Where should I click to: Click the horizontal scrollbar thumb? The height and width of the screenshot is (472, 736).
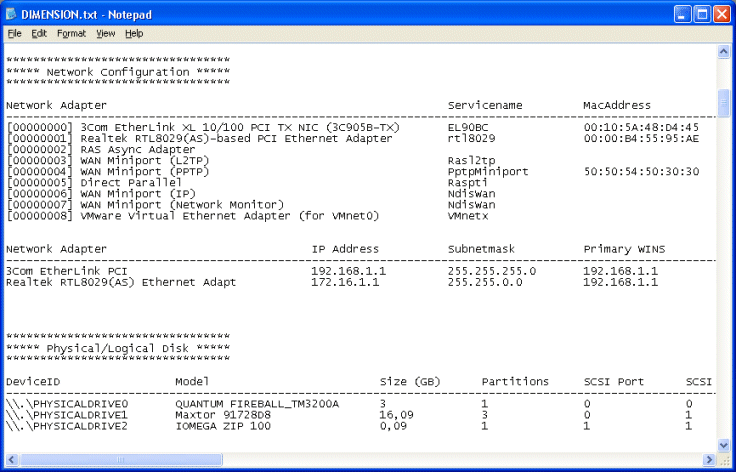121,459
